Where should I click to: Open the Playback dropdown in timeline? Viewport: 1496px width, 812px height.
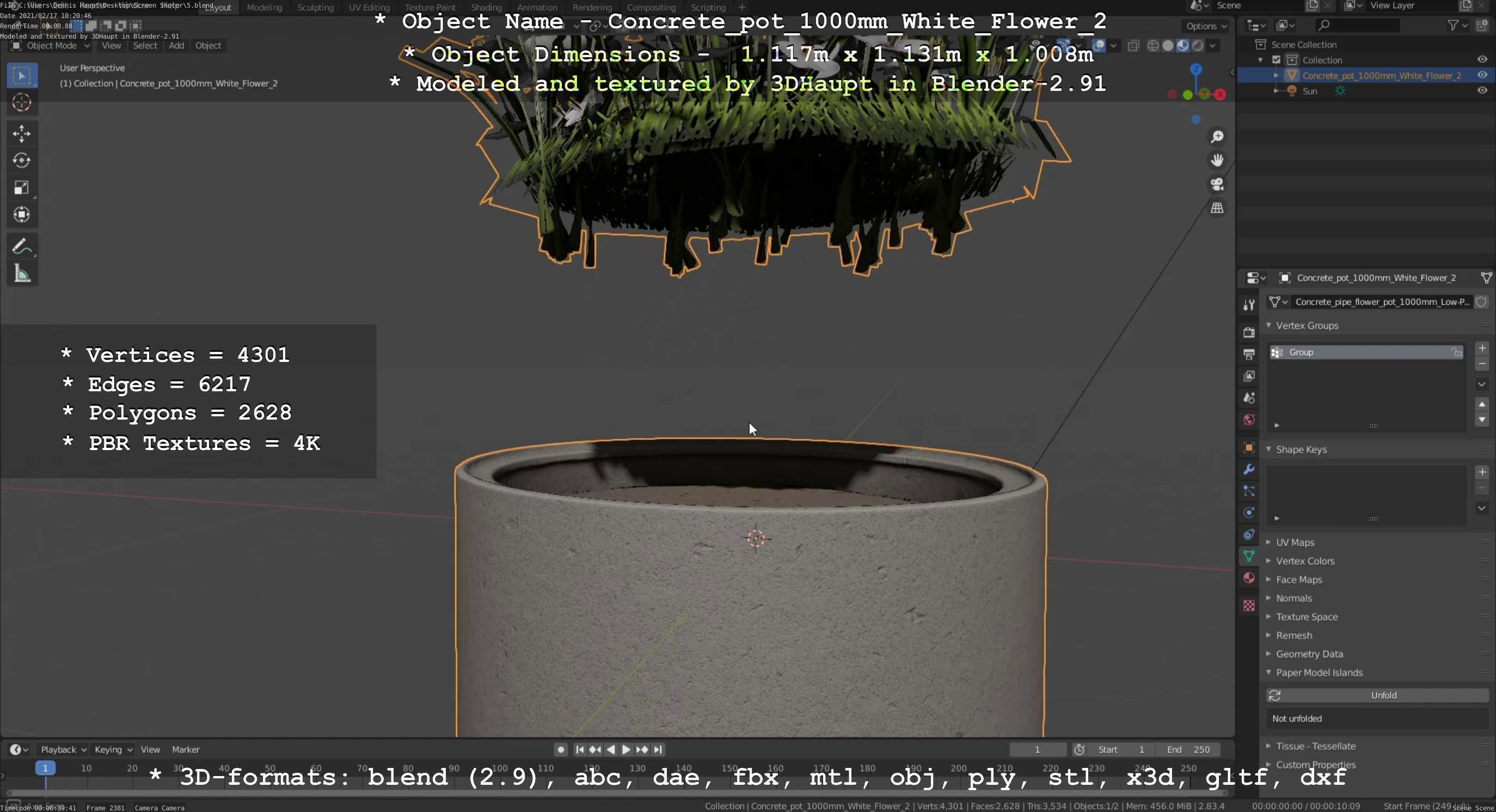coord(63,749)
